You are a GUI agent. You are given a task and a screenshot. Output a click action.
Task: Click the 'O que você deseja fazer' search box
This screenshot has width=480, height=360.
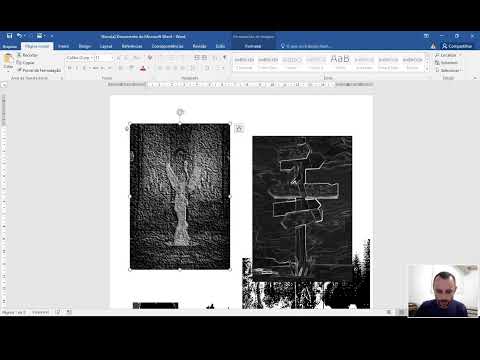click(x=308, y=46)
